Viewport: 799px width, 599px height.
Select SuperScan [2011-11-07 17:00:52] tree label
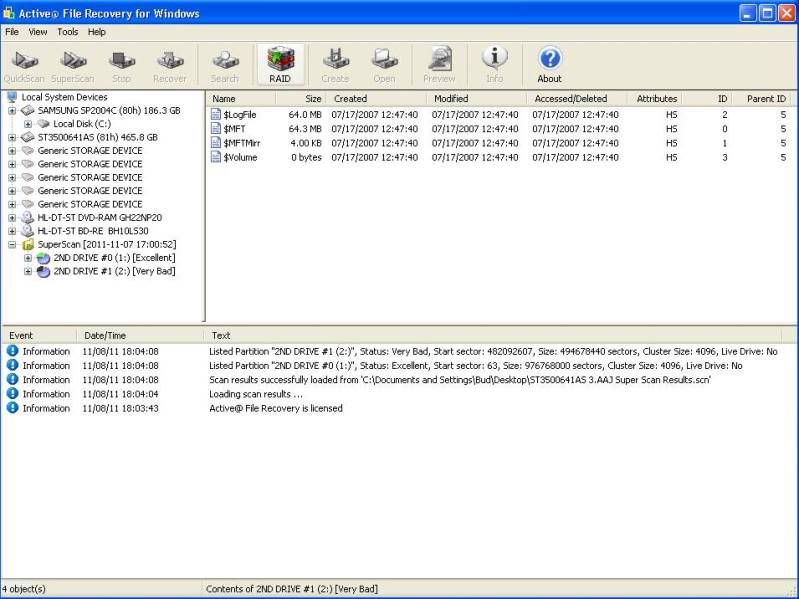[107, 244]
